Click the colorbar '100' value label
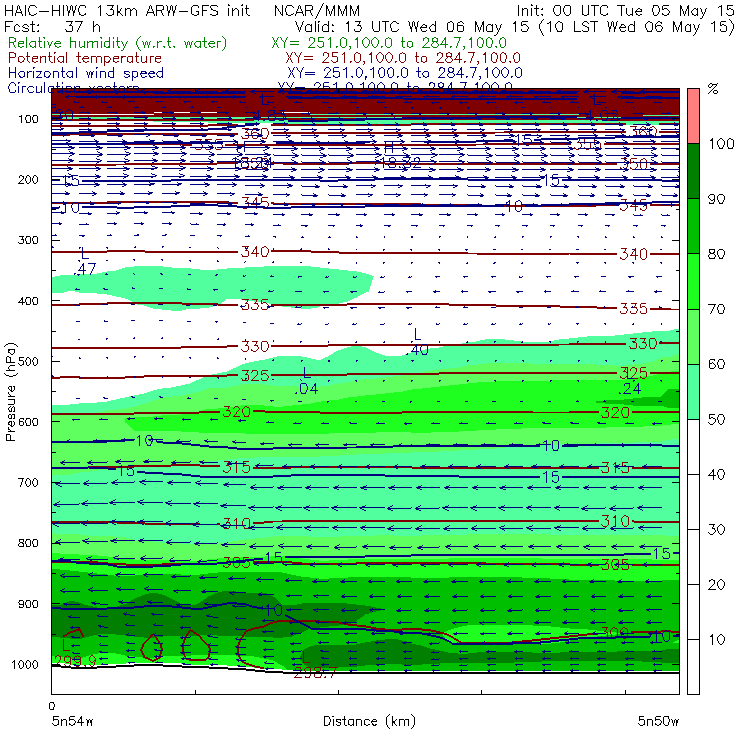740x740 pixels. click(722, 143)
